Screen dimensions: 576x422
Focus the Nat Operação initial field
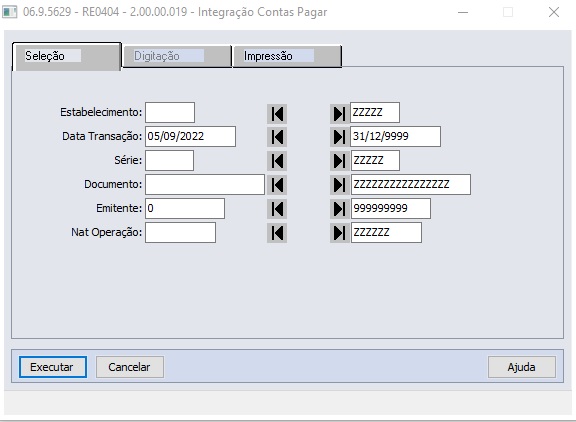coord(180,232)
